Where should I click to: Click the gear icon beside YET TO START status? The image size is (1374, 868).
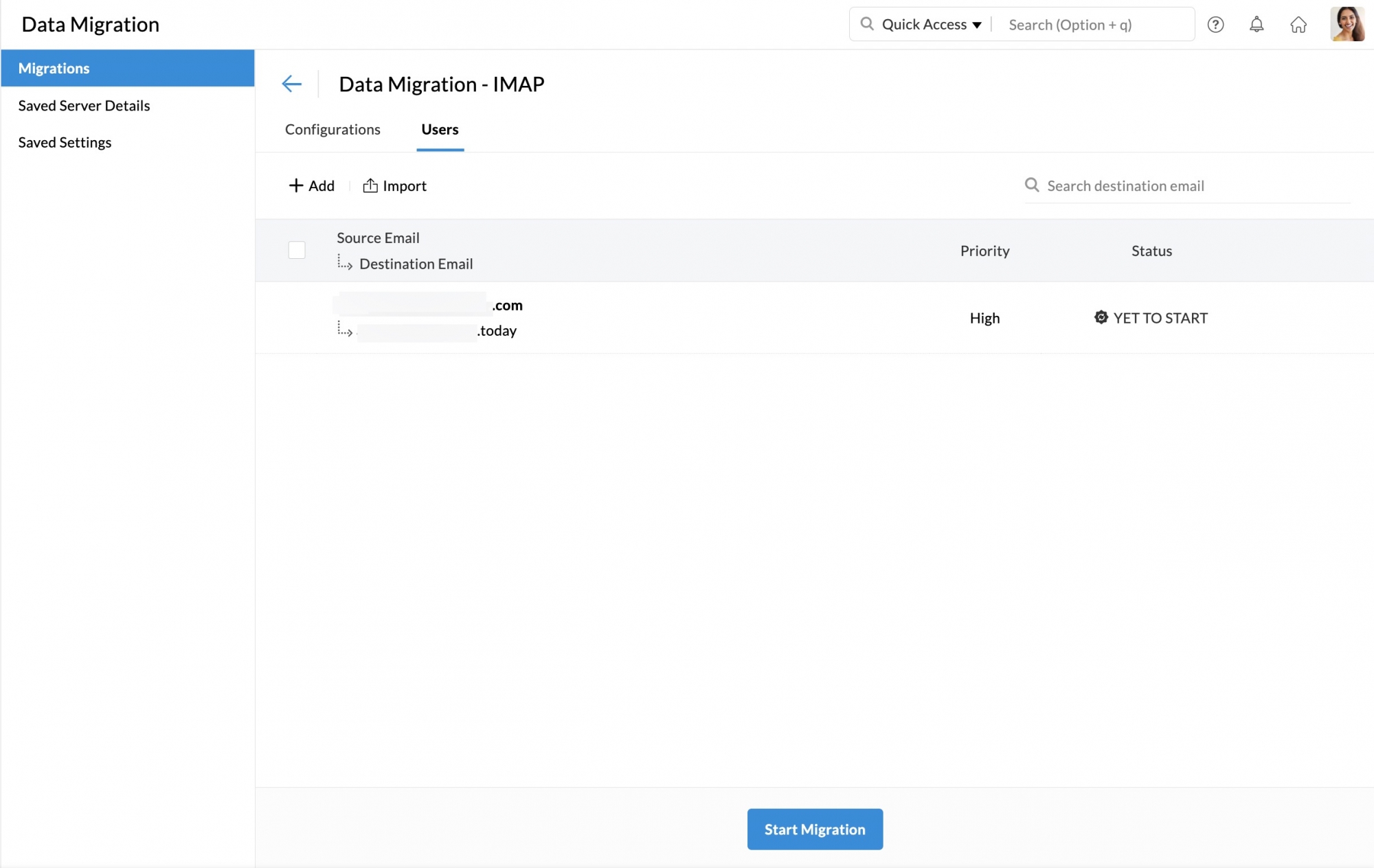(x=1101, y=317)
